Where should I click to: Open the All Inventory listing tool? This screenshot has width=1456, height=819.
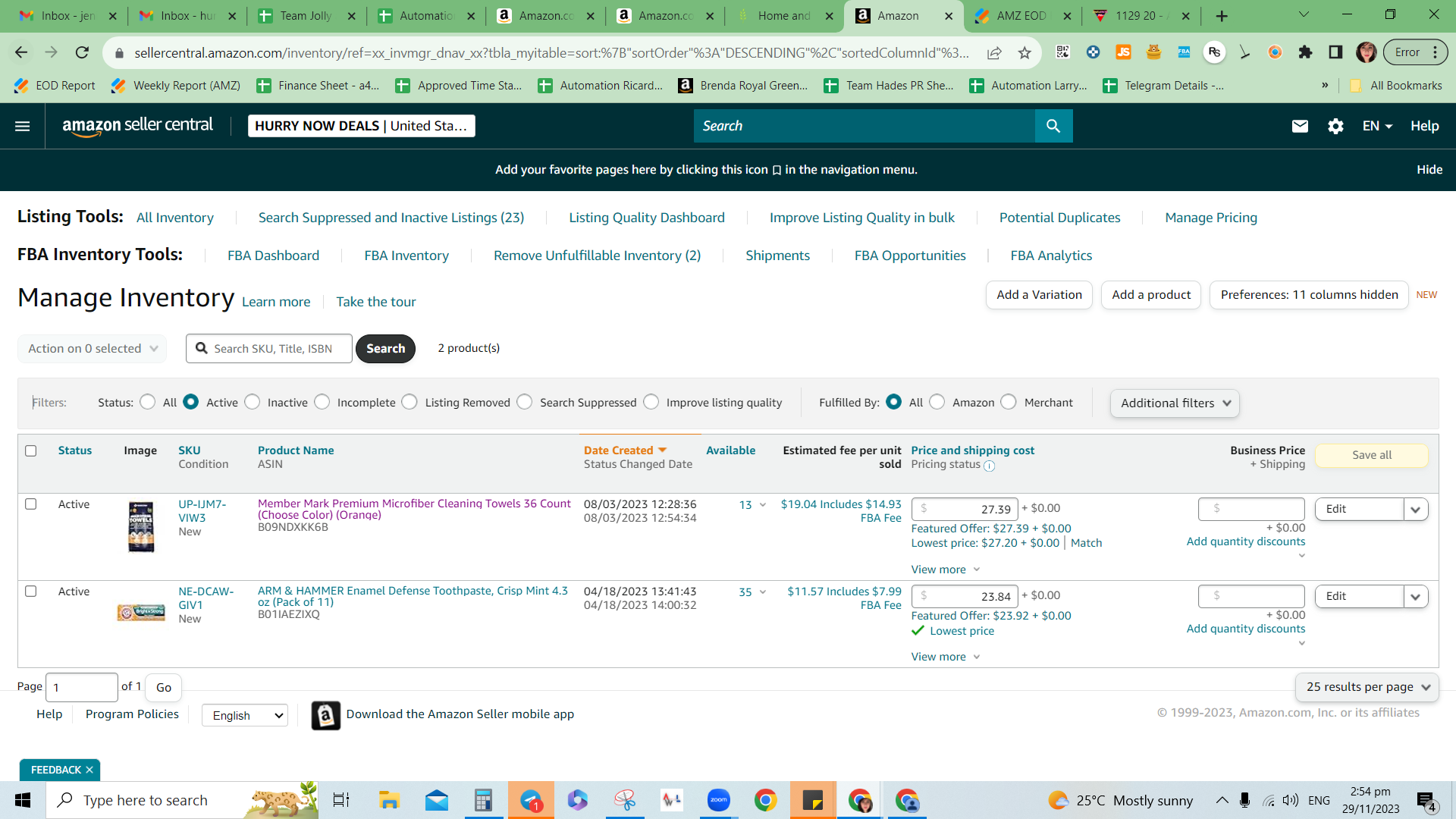(x=175, y=218)
